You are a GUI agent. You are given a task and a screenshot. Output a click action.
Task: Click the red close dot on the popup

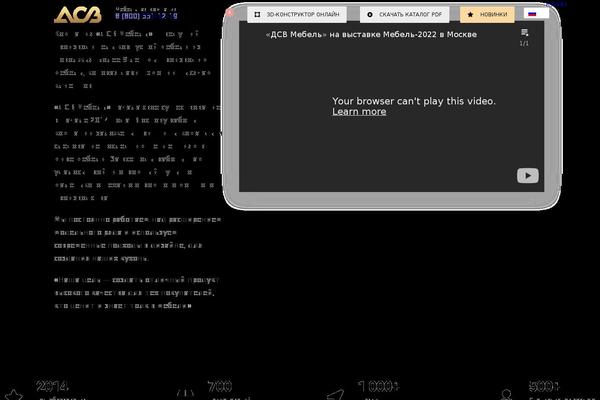tap(230, 13)
